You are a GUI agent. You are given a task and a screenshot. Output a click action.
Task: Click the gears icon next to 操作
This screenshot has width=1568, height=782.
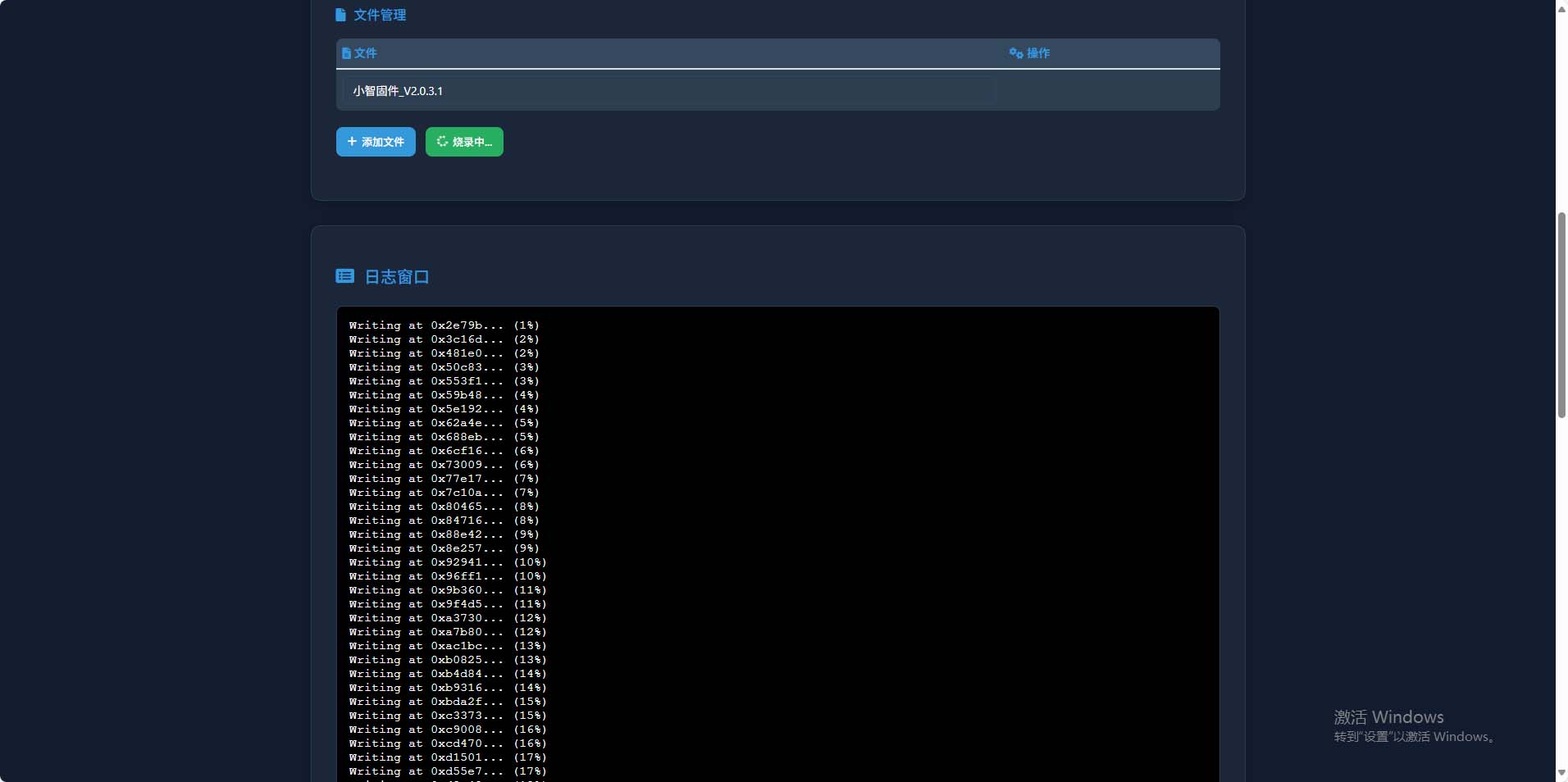pos(1016,53)
